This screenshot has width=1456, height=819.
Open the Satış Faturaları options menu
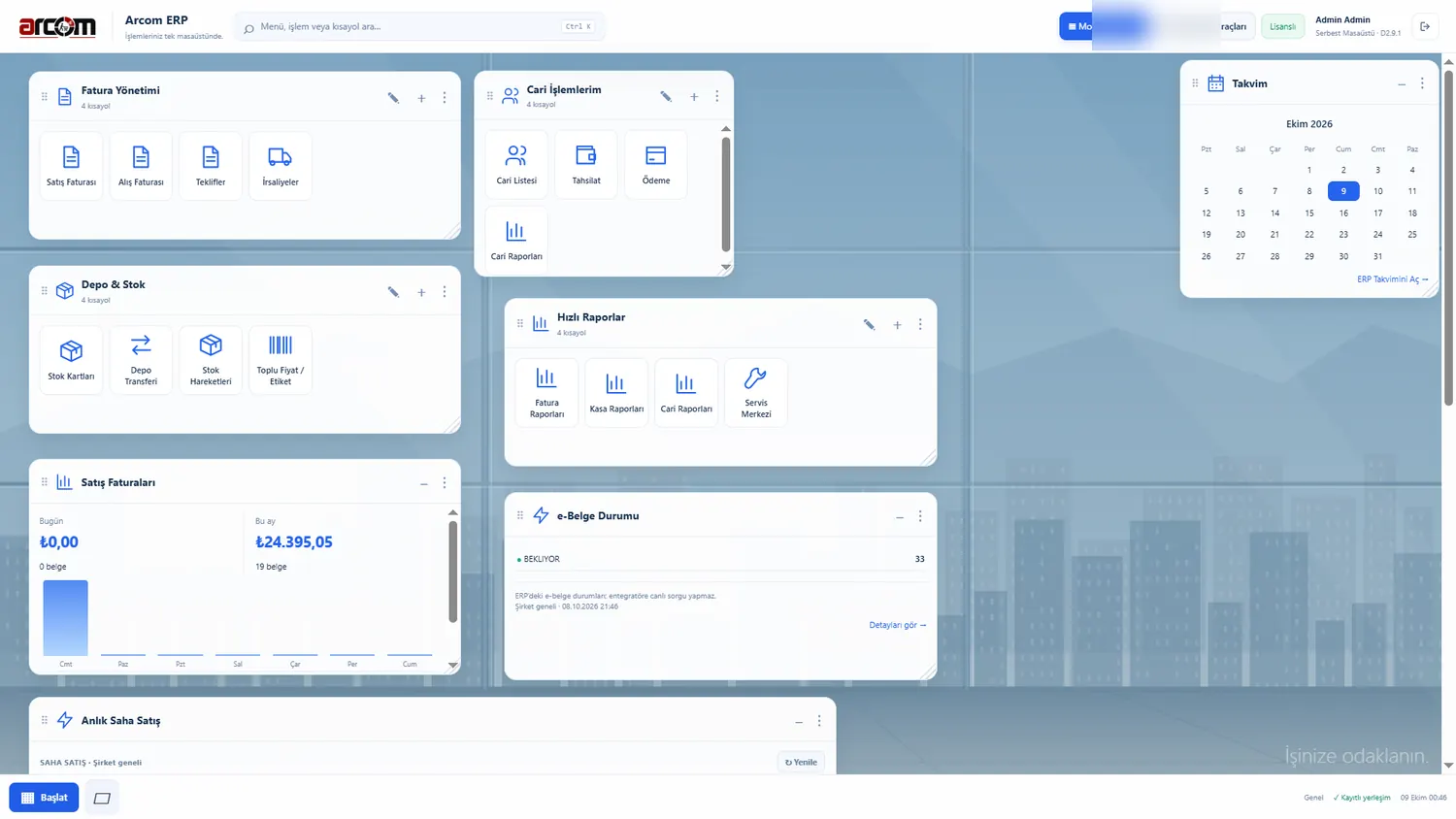(445, 482)
